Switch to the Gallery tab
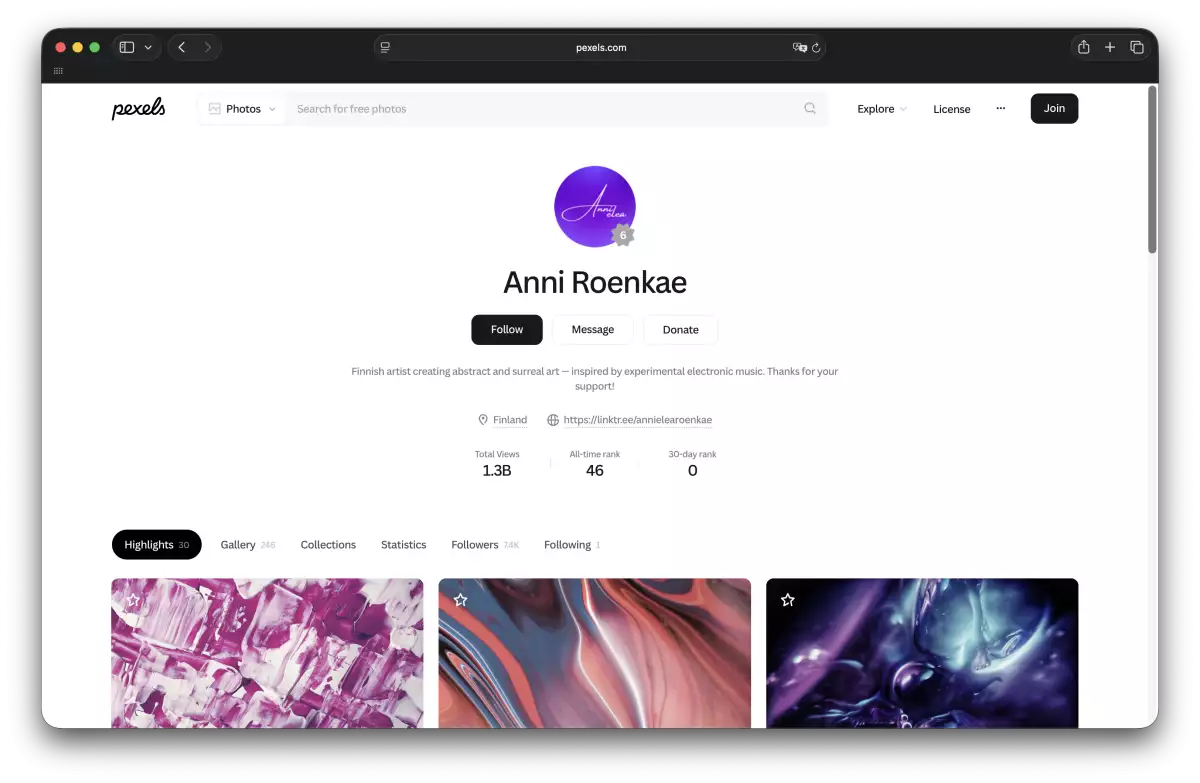The height and width of the screenshot is (783, 1200). pyautogui.click(x=247, y=545)
